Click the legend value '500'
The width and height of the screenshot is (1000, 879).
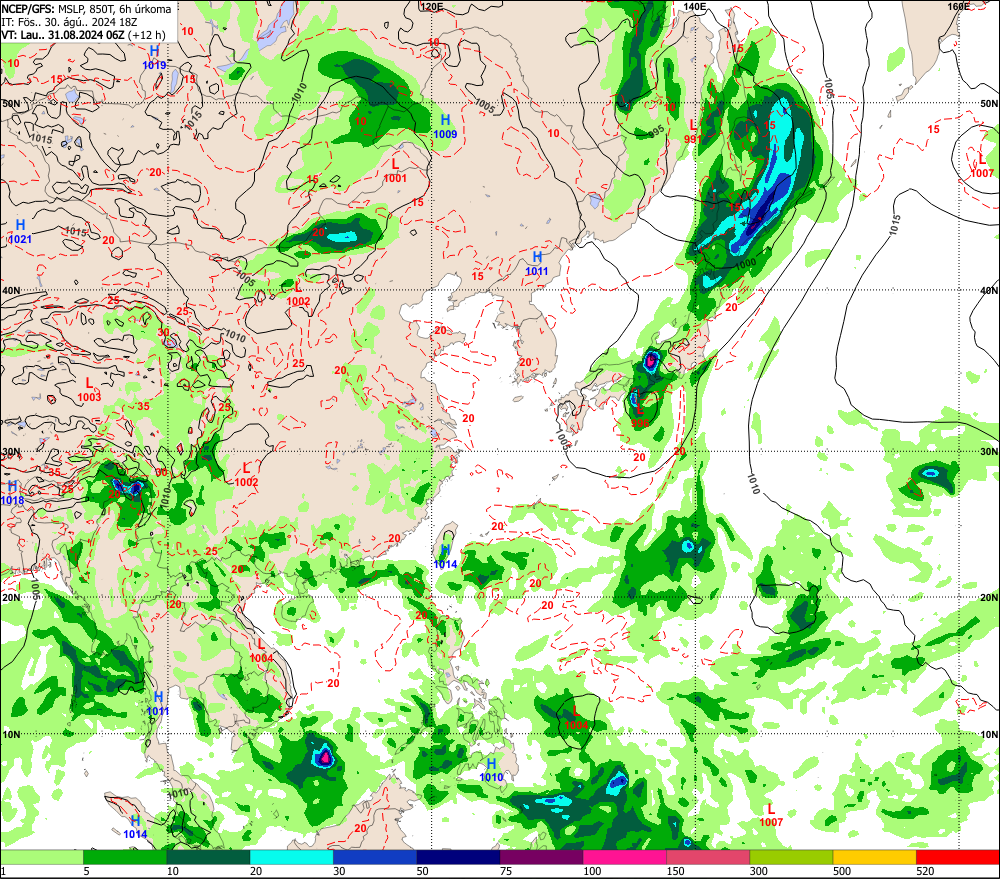pyautogui.click(x=842, y=871)
